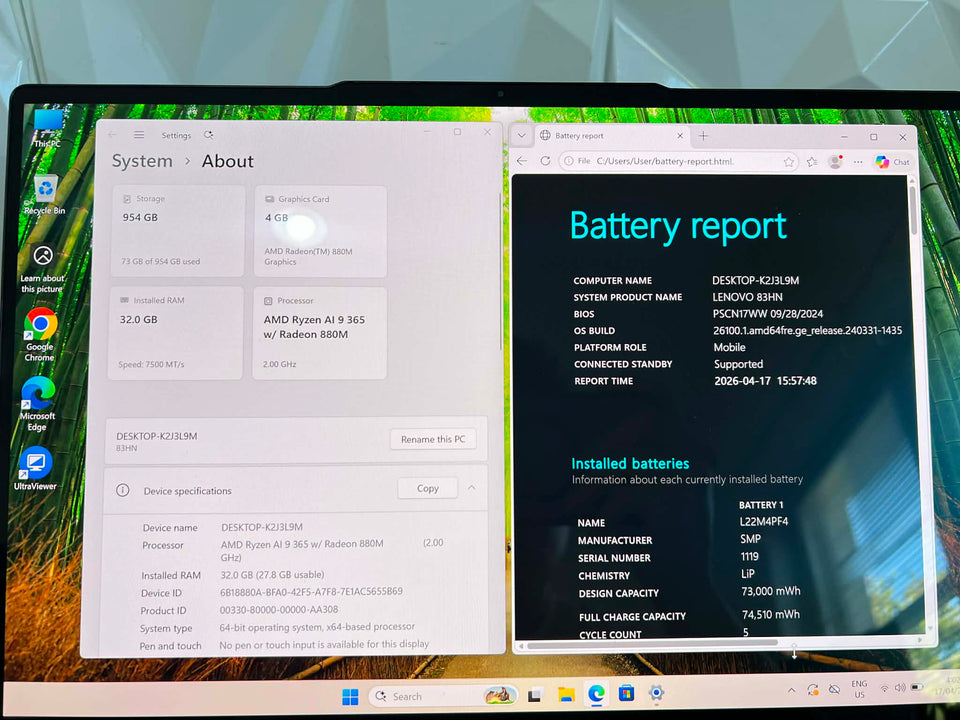960x720 pixels.
Task: Select the Product ID value text
Action: [279, 609]
